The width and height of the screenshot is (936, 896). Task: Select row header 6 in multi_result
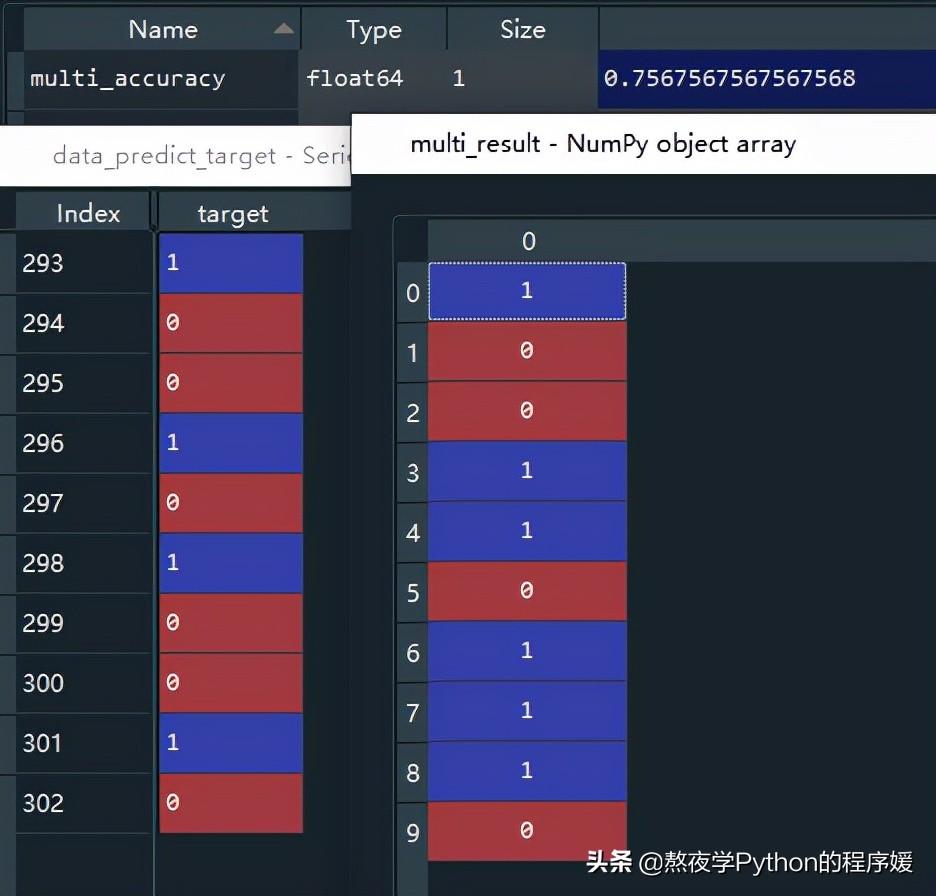[412, 652]
